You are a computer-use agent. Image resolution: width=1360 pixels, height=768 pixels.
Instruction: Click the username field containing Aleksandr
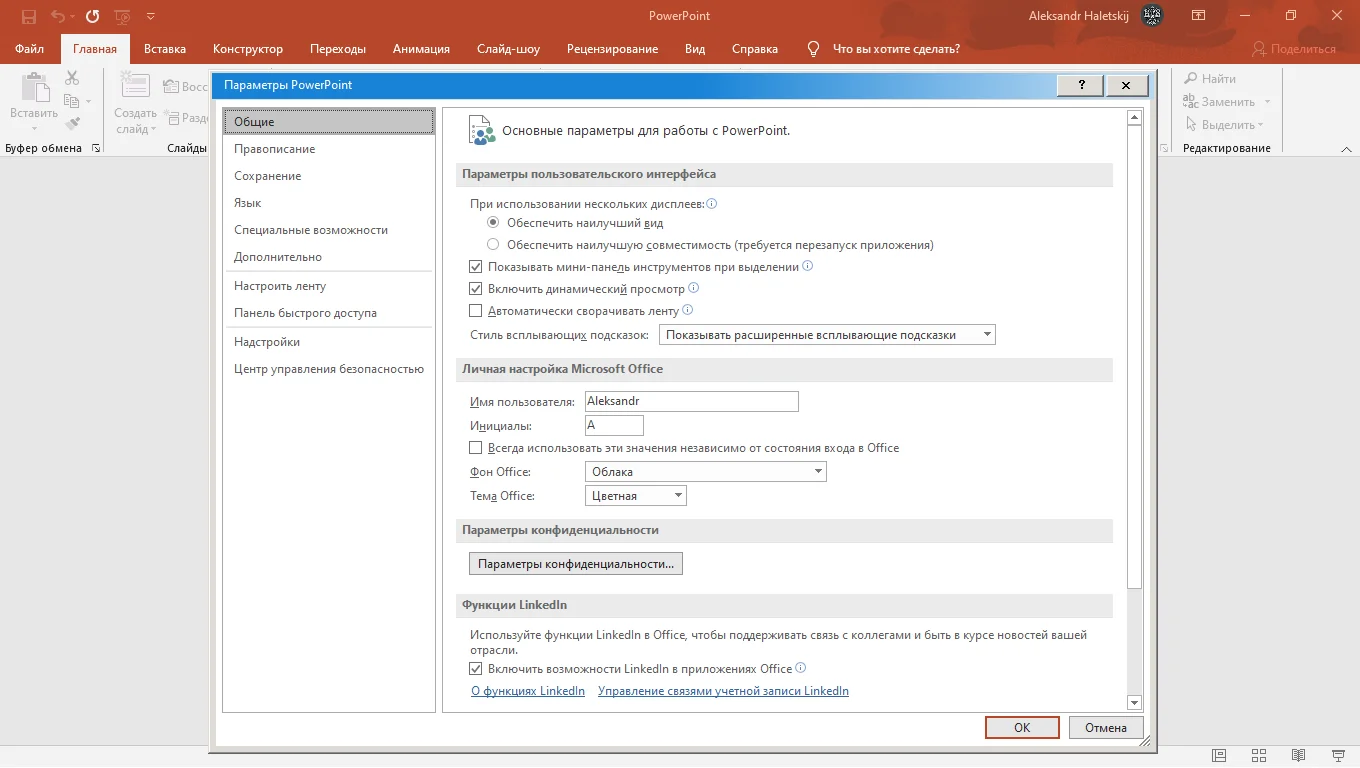coord(691,401)
